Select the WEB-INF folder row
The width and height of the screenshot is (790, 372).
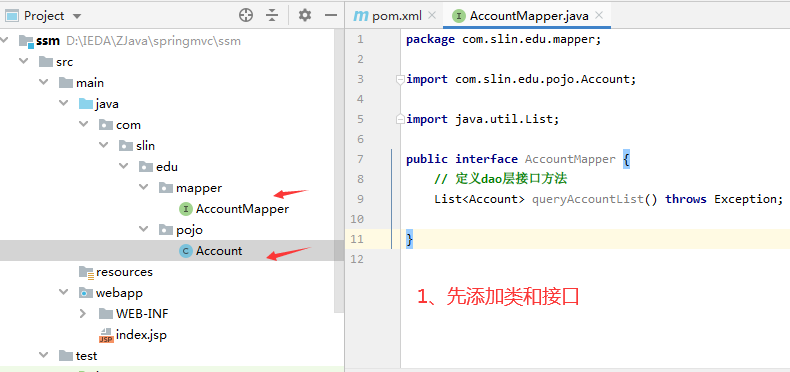[142, 314]
